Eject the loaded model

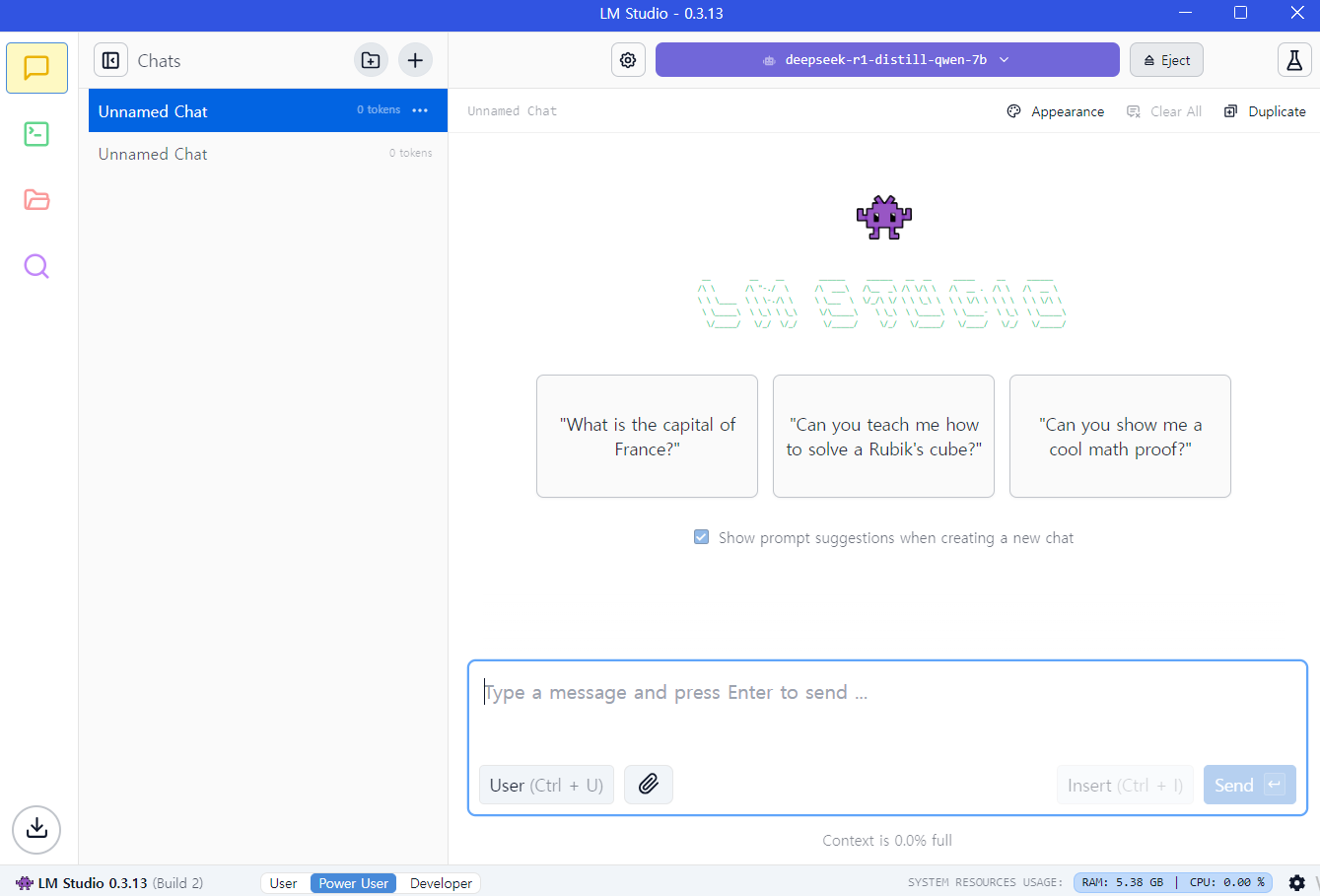point(1166,60)
